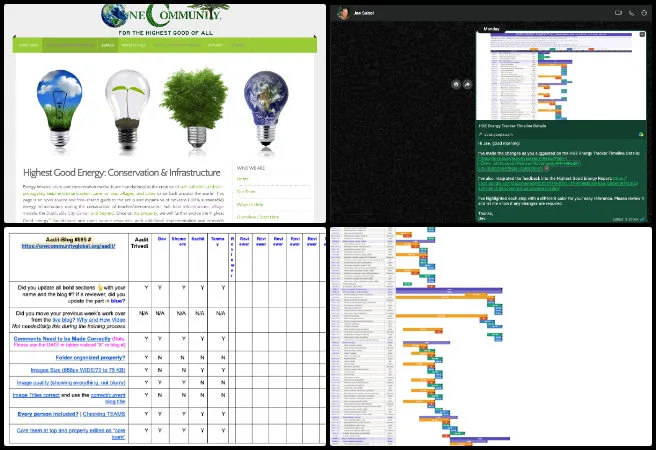Open the Images Size link in the checklist
Screen dimensions: 656x450
(78, 370)
